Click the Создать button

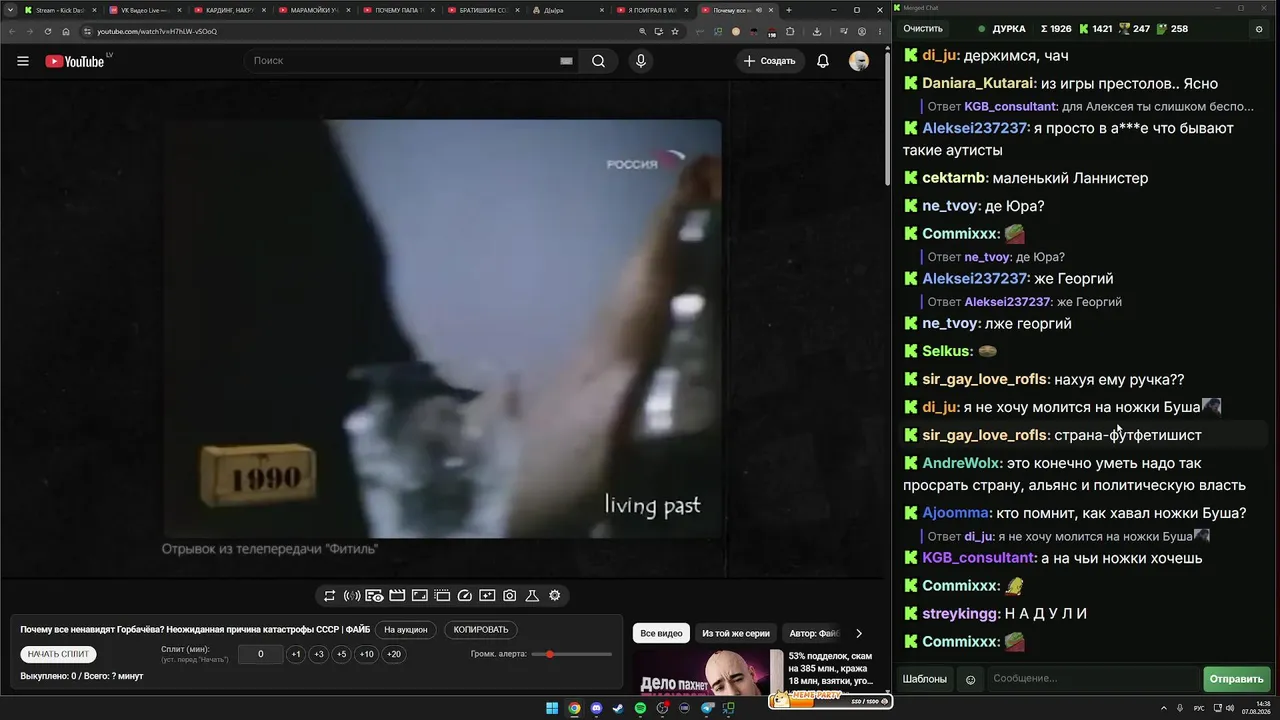pos(771,61)
